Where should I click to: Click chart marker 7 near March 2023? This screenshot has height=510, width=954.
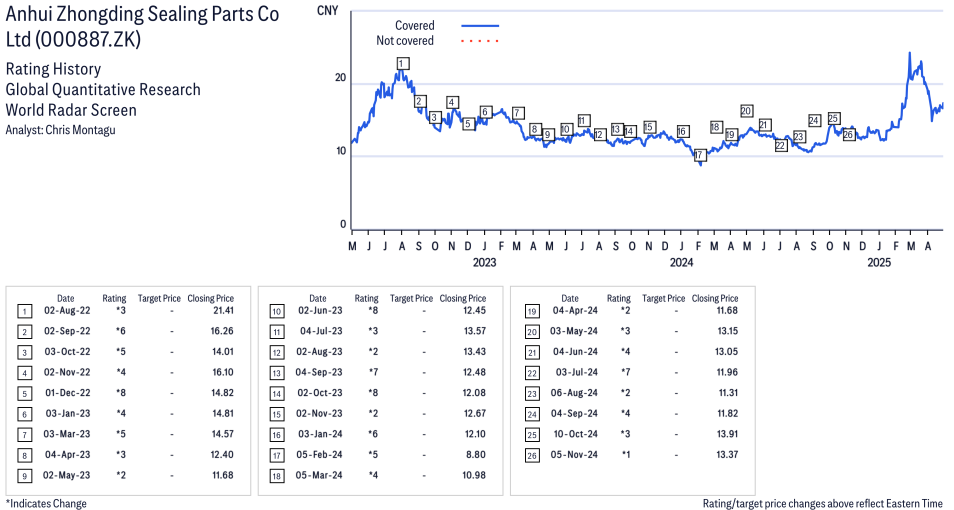tap(517, 113)
